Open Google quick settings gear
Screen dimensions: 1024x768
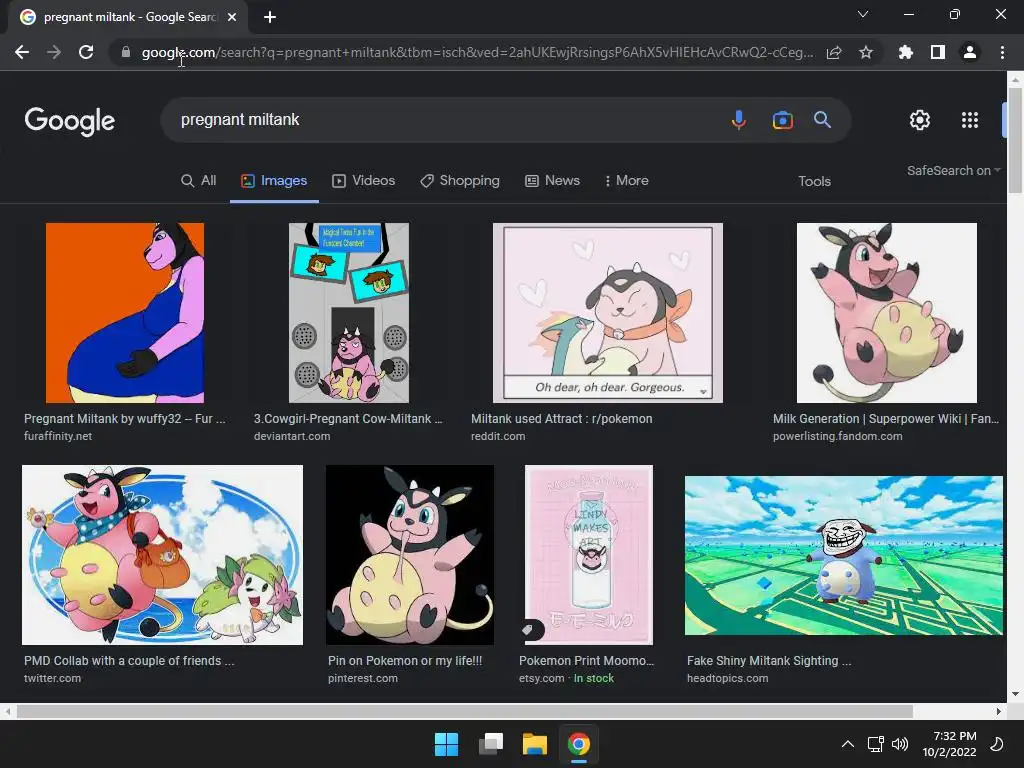tap(920, 120)
